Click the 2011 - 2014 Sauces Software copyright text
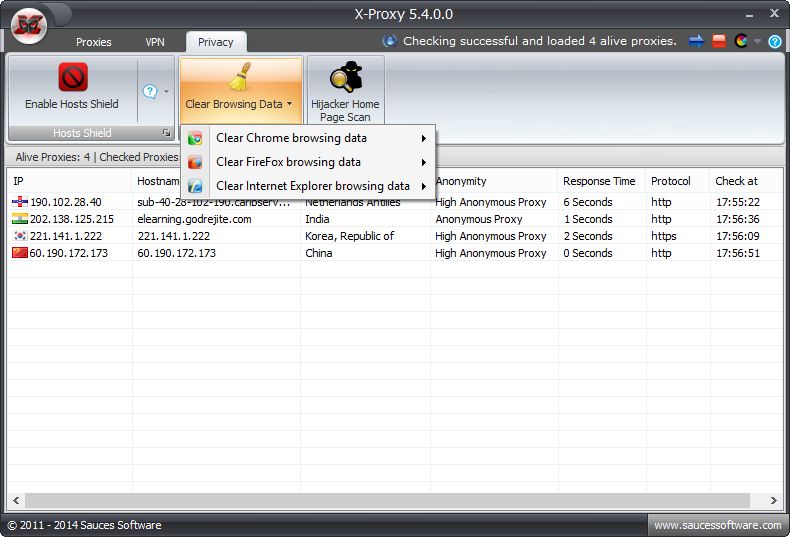Viewport: 790px width, 537px height. point(85,525)
